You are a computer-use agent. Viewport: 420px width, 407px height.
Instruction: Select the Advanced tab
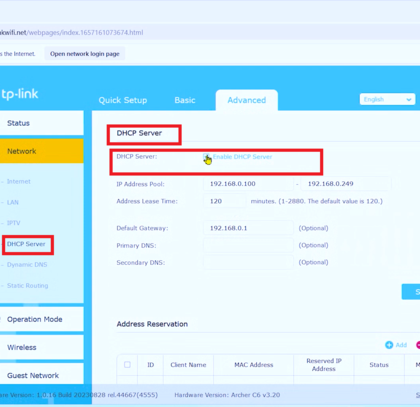click(x=247, y=100)
